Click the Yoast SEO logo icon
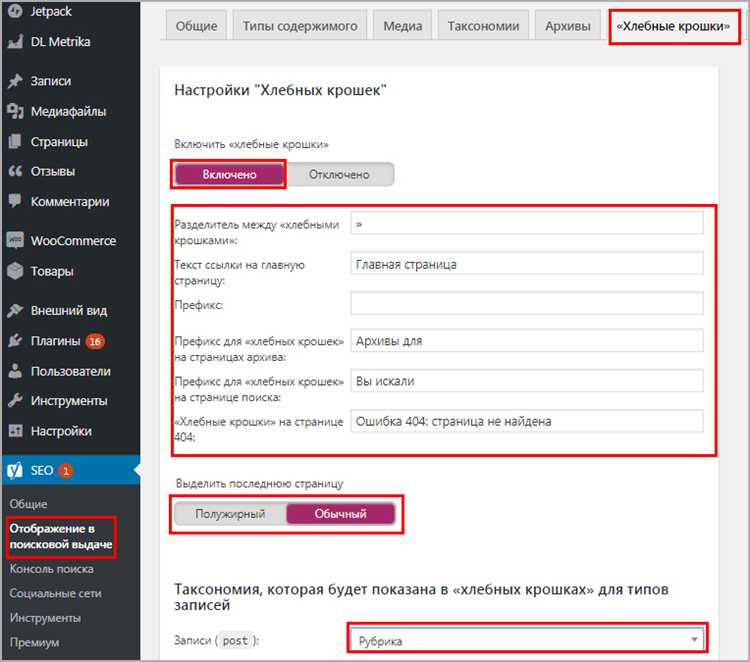This screenshot has width=750, height=662. coord(15,471)
